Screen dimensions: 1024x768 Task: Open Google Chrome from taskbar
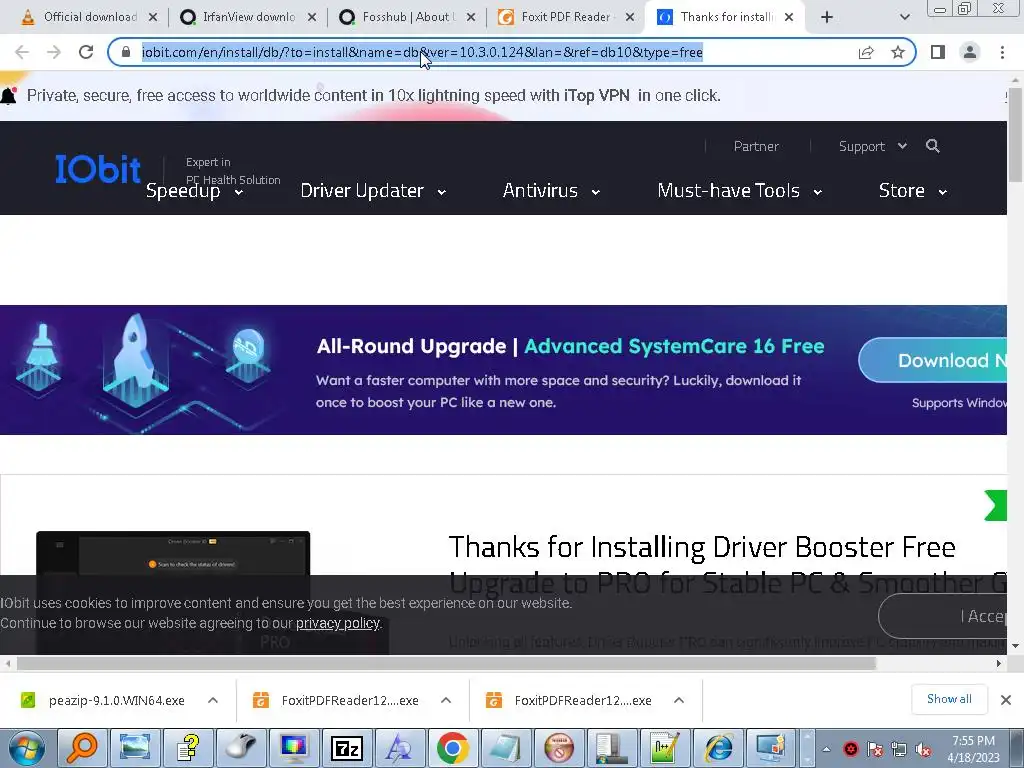point(453,748)
